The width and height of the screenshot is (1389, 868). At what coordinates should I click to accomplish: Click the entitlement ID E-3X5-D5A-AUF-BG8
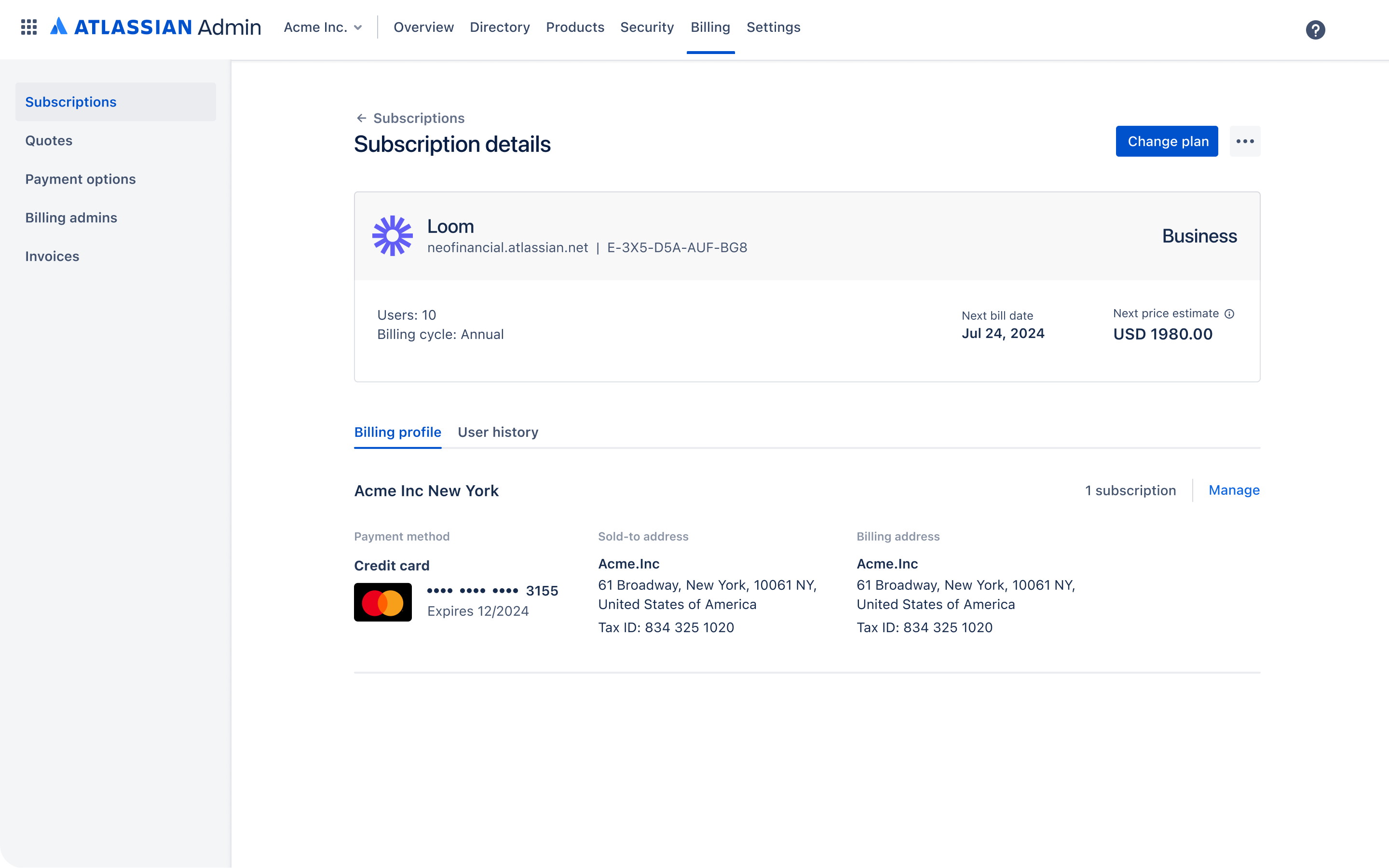pos(677,247)
